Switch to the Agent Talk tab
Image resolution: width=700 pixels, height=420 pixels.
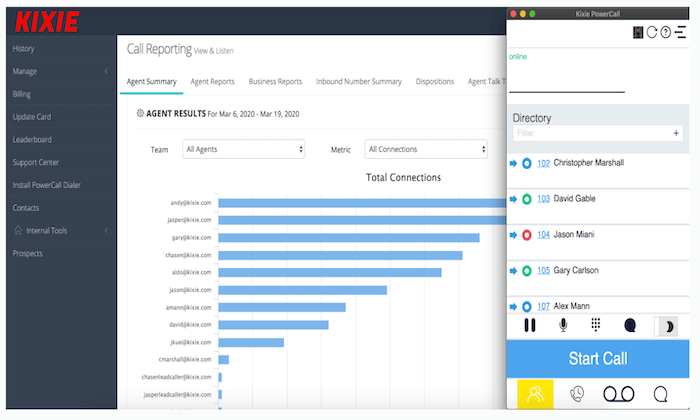[x=487, y=82]
